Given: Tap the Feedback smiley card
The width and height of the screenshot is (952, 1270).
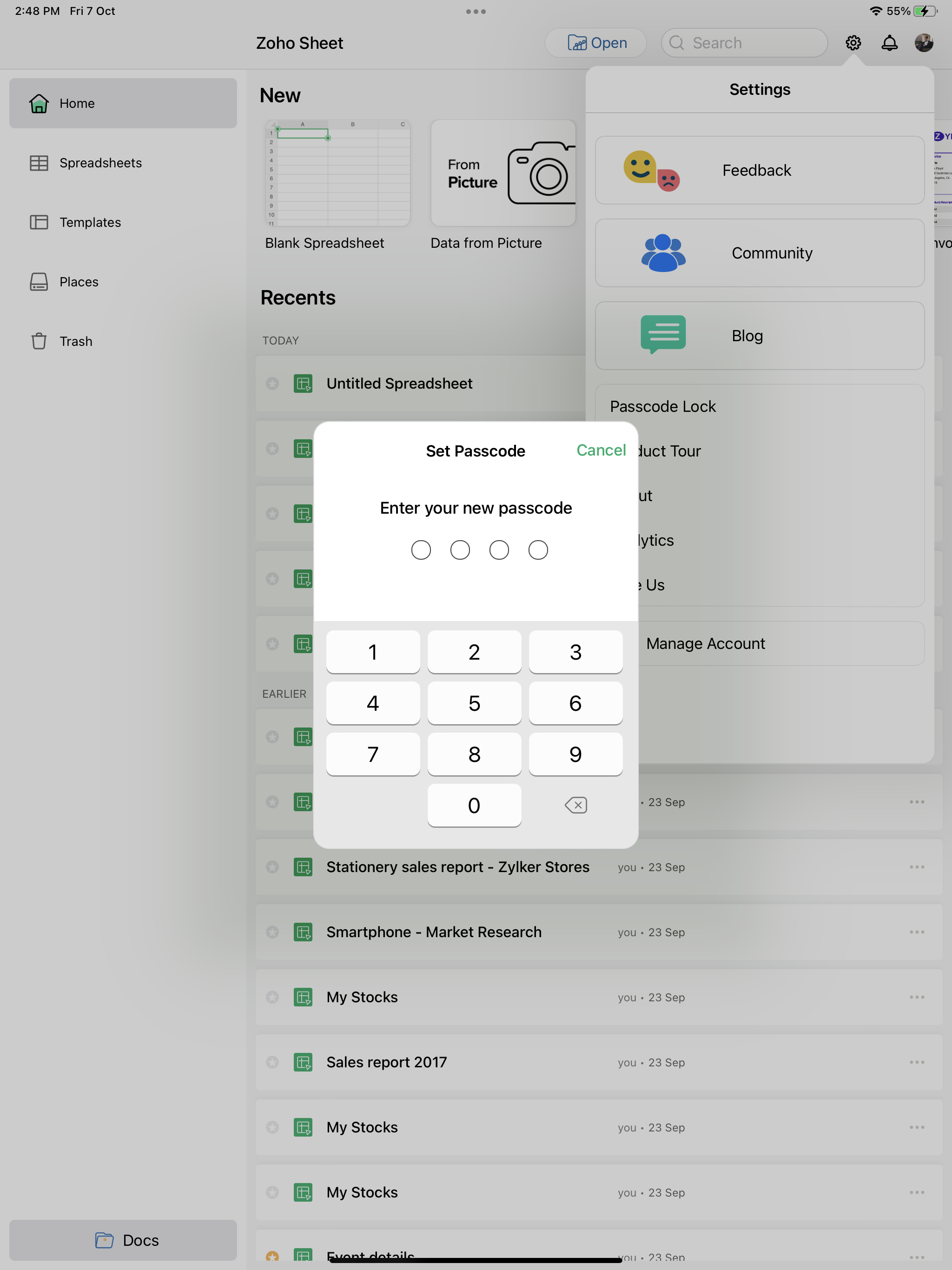Looking at the screenshot, I should [x=759, y=171].
